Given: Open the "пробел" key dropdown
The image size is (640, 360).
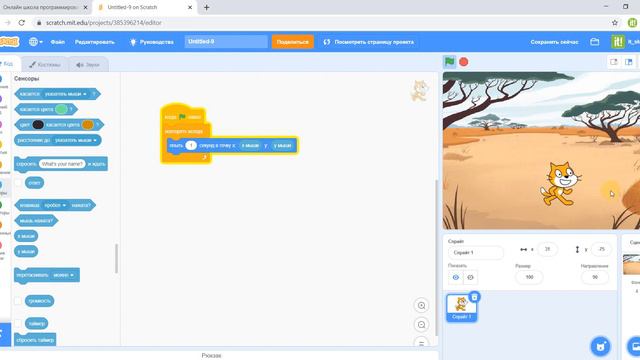Looking at the screenshot, I should pos(55,205).
